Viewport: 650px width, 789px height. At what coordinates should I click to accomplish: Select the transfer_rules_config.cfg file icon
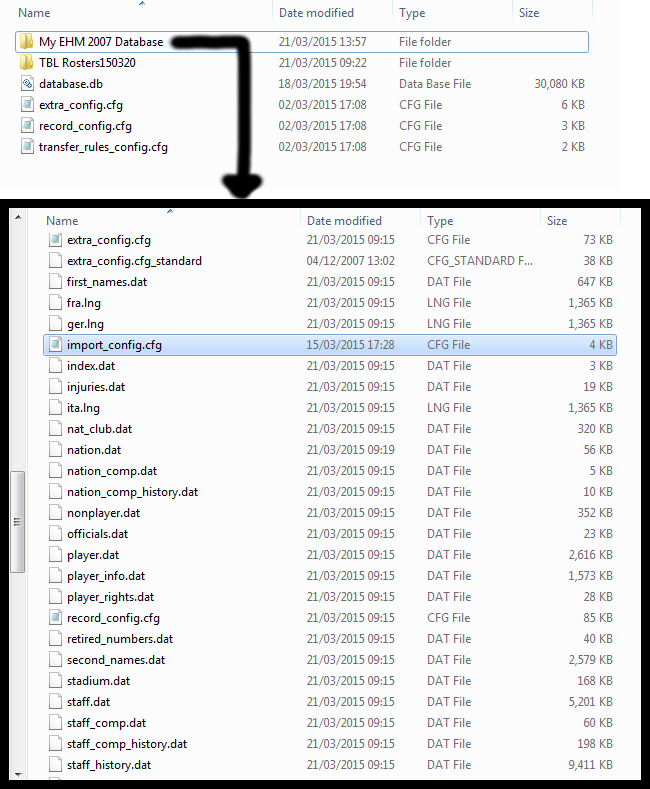[x=27, y=147]
